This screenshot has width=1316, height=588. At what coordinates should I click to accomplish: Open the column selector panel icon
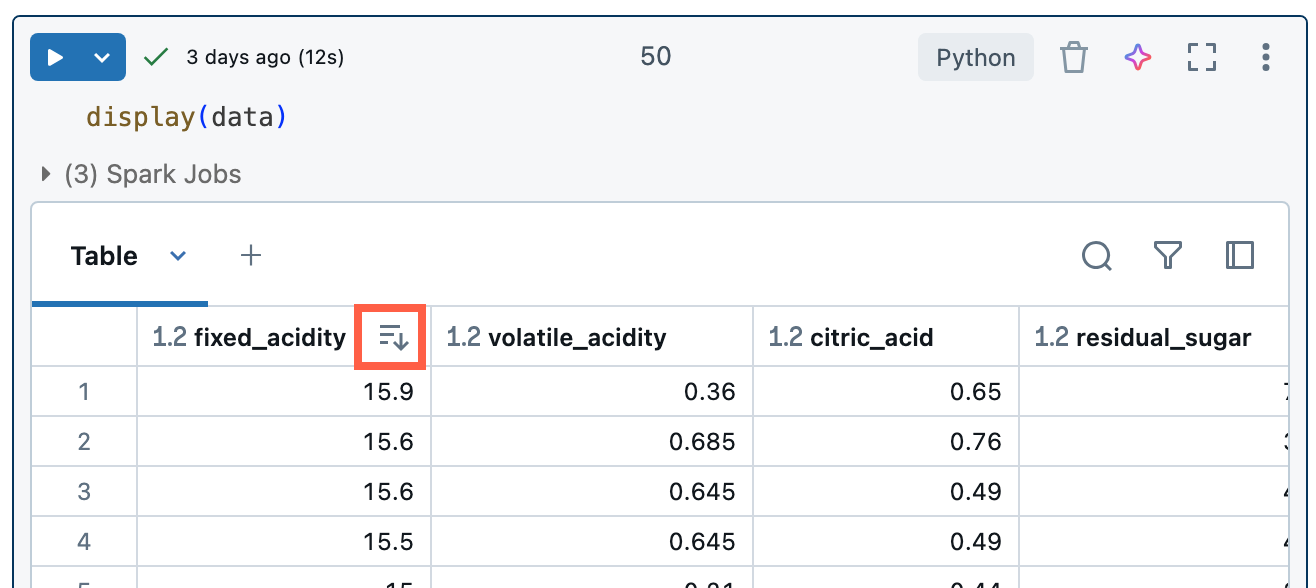1239,256
